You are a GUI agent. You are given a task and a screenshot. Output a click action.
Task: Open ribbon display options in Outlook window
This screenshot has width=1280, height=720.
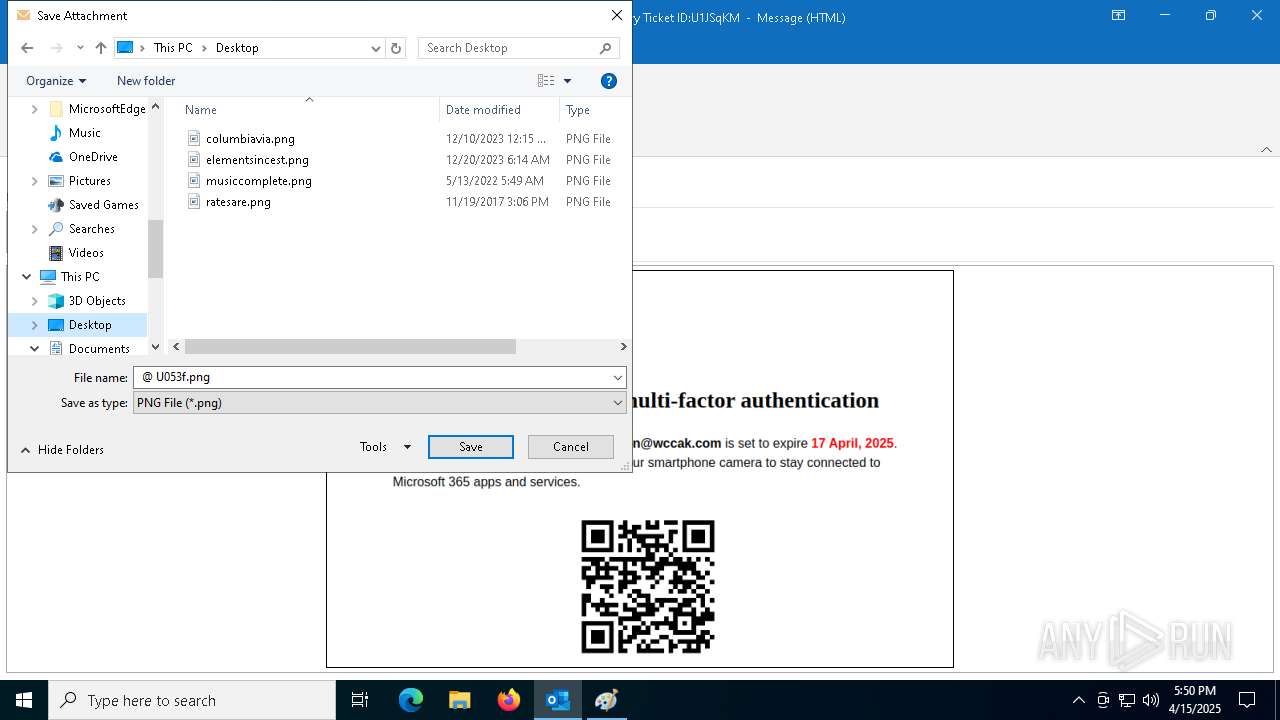tap(1119, 16)
